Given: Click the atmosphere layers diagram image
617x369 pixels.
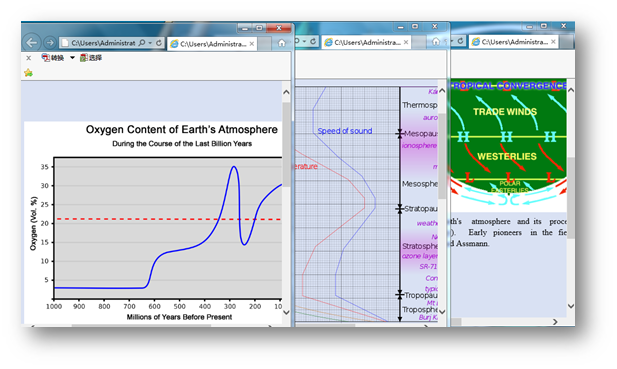Looking at the screenshot, I should tap(366, 204).
